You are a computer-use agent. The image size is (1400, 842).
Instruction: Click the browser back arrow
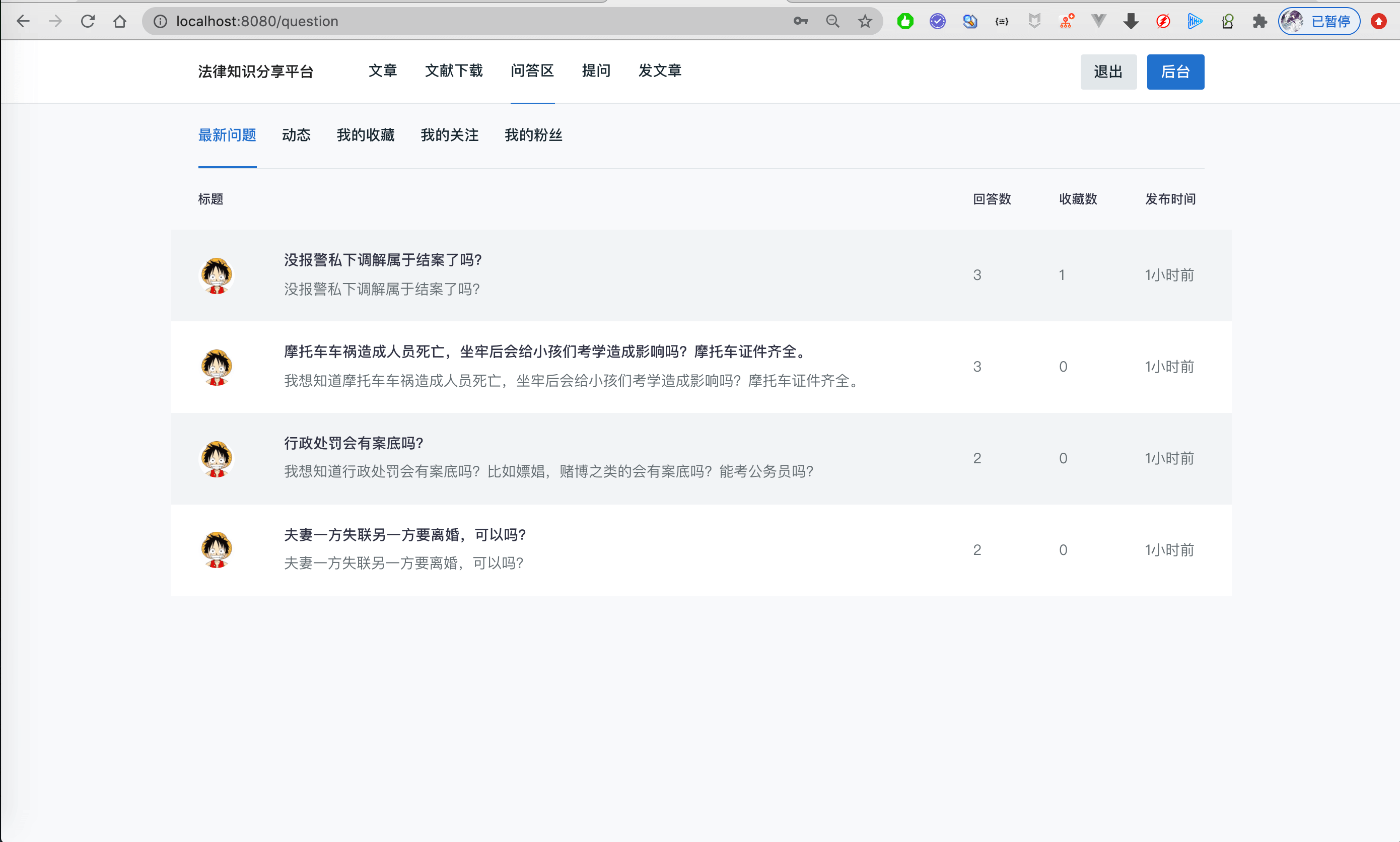23,22
